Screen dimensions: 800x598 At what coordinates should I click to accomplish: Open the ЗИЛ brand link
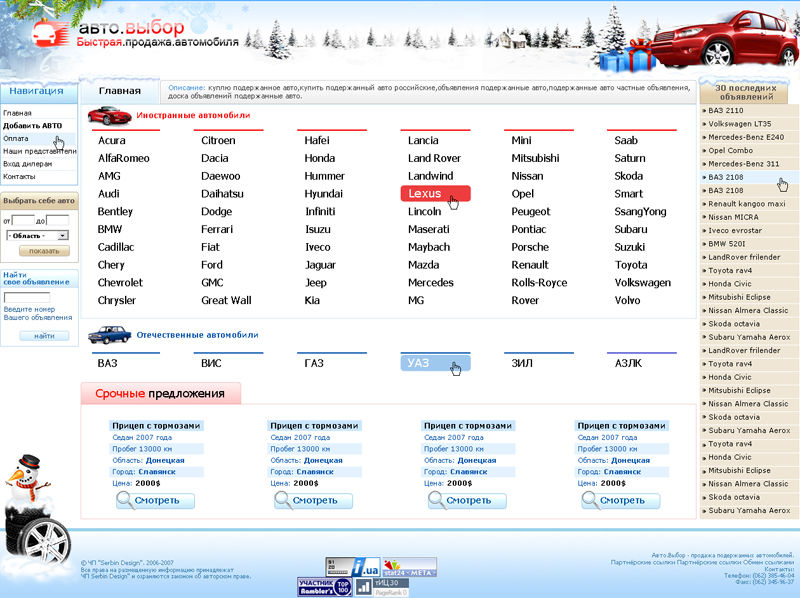(x=522, y=363)
